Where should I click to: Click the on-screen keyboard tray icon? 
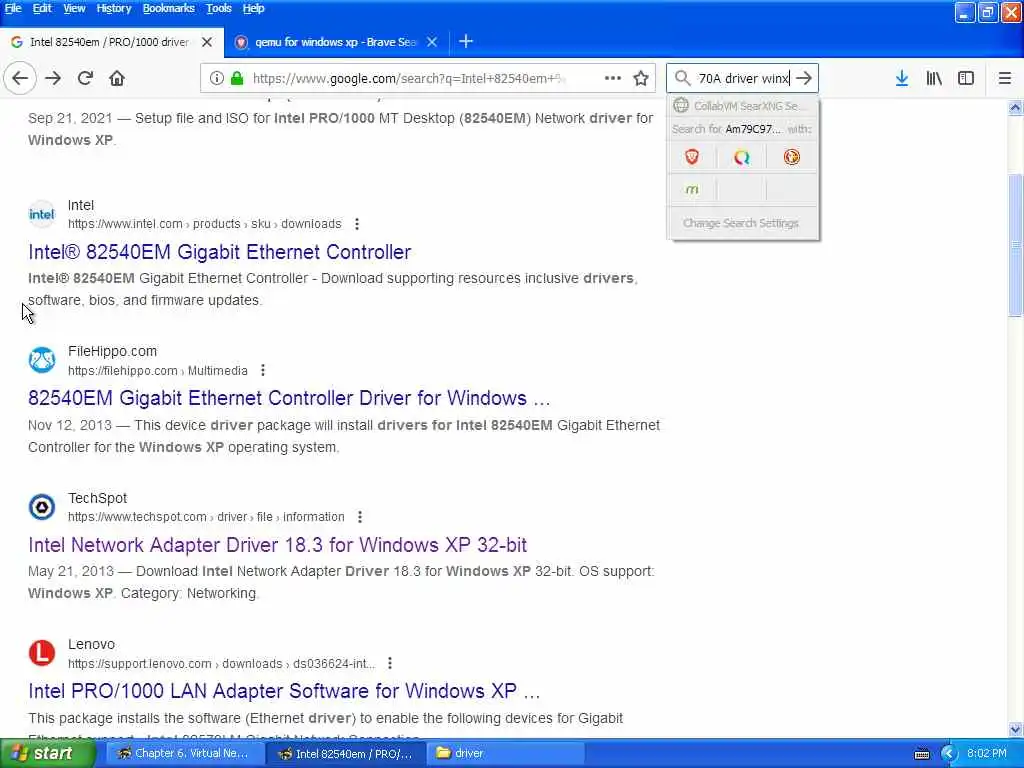coord(921,754)
